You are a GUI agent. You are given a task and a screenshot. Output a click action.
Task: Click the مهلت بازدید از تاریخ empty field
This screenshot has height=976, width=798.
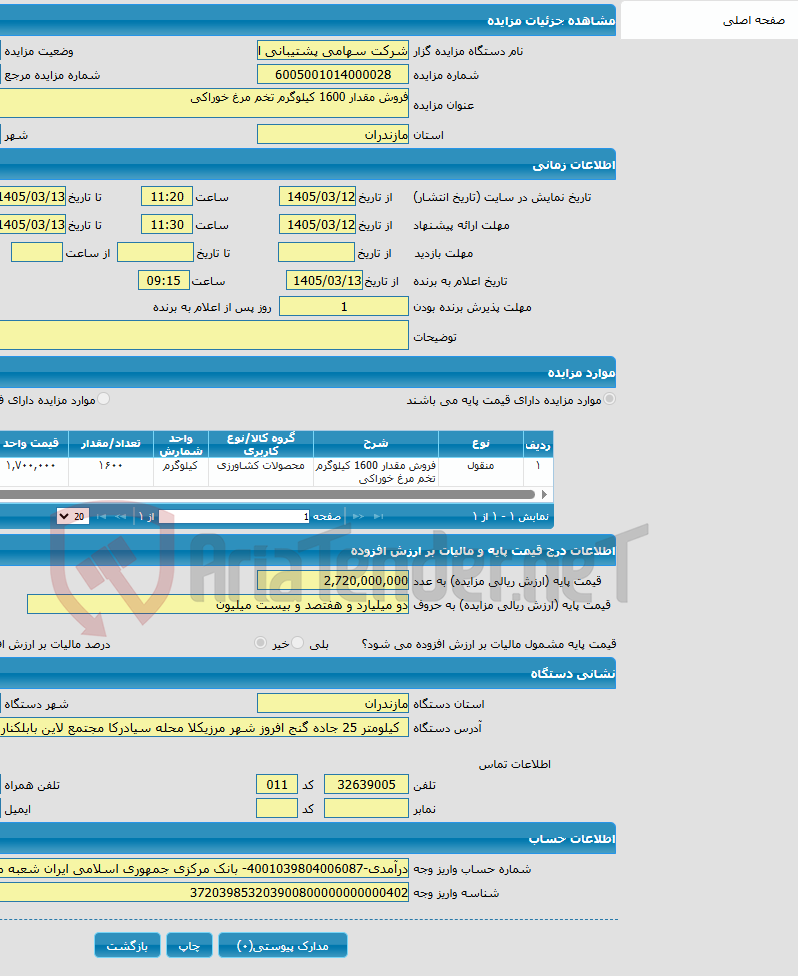point(316,252)
